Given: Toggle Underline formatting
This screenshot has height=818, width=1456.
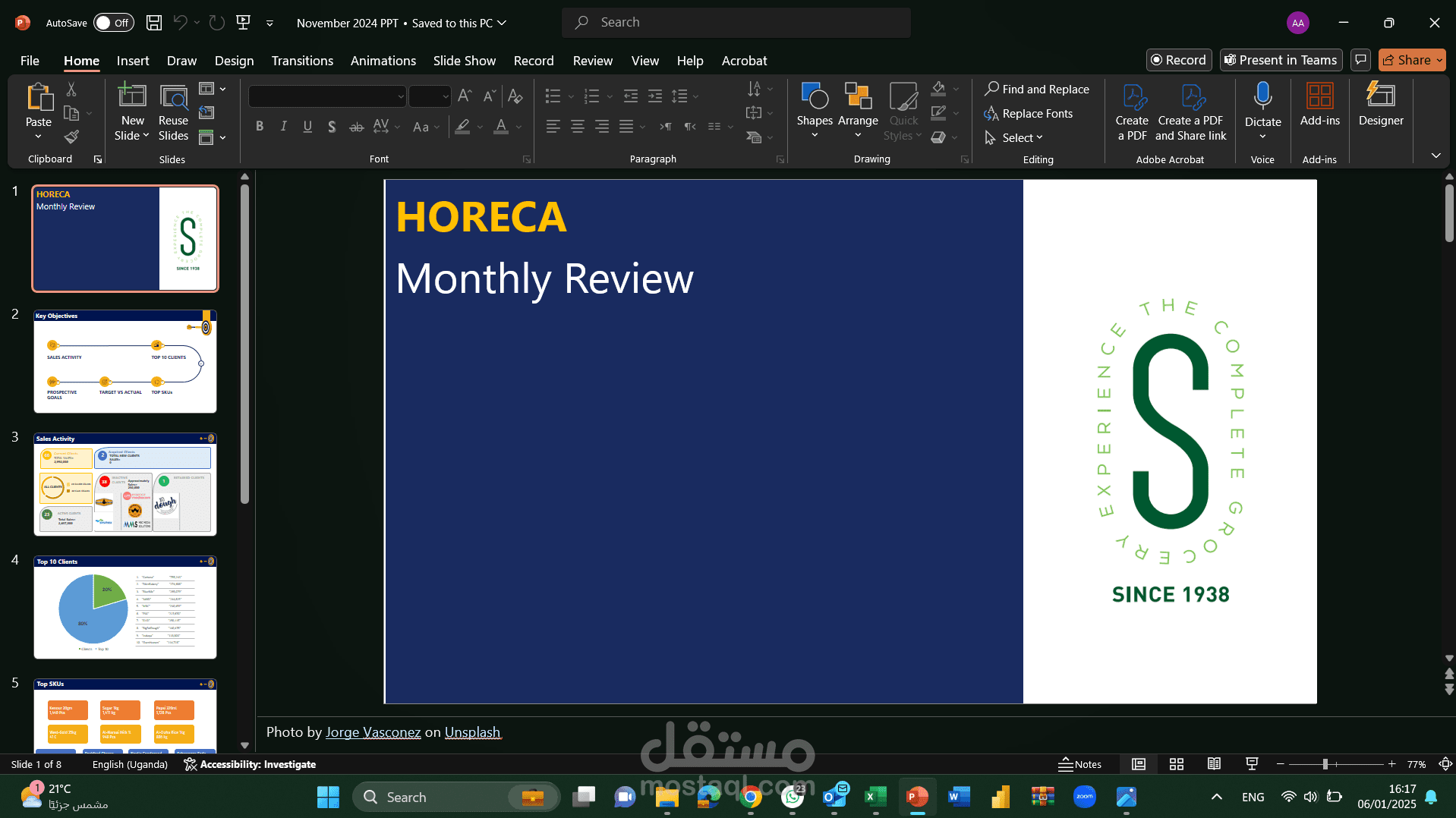Looking at the screenshot, I should tap(307, 127).
